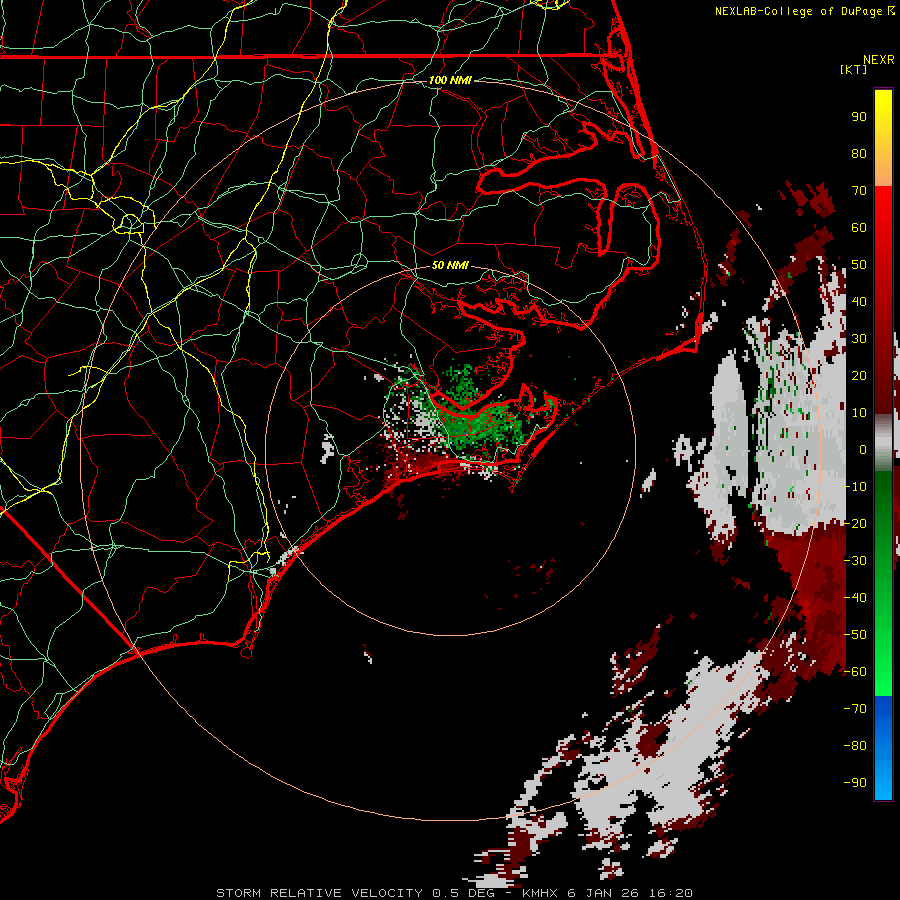Click the 70 value on the velocity scale
Screen dimensions: 900x900
tap(859, 191)
